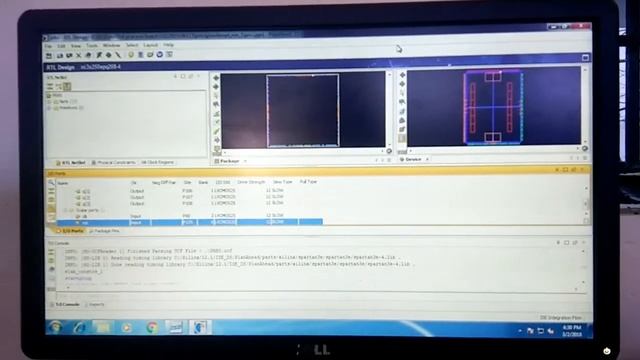Click second diamond icon in Package view toolbar
The width and height of the screenshot is (640, 360).
tap(216, 87)
